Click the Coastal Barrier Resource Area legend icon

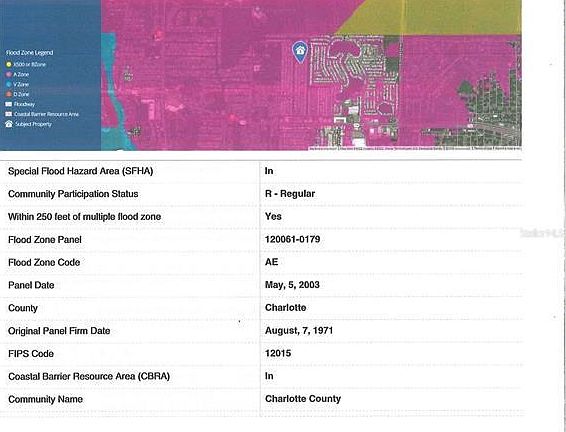pos(9,114)
